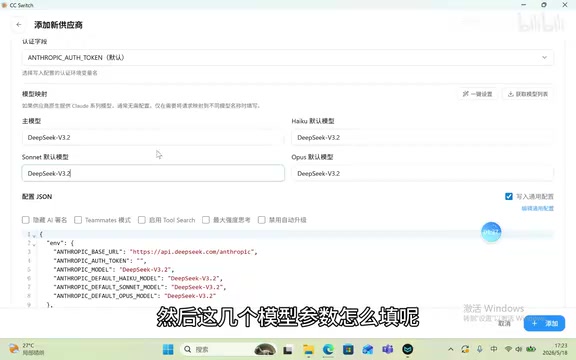The width and height of the screenshot is (576, 360).
Task: Click the ANTHROPIC_DEFAULT_HAIKU_MODEL JSON line
Action: coord(138,278)
